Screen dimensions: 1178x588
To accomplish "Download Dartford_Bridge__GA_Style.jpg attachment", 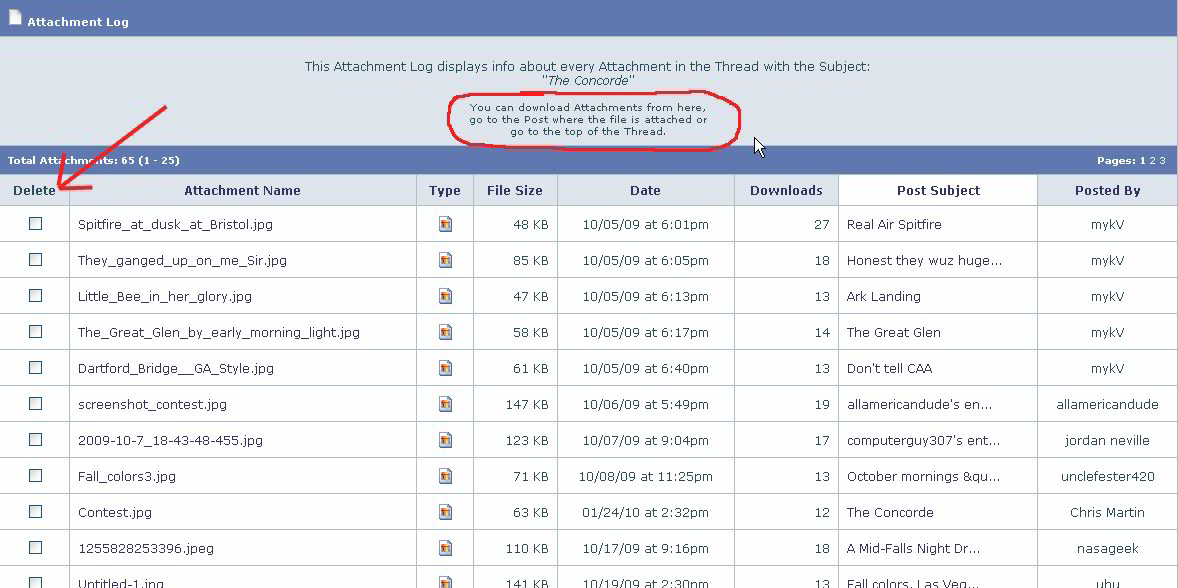I will tap(176, 369).
